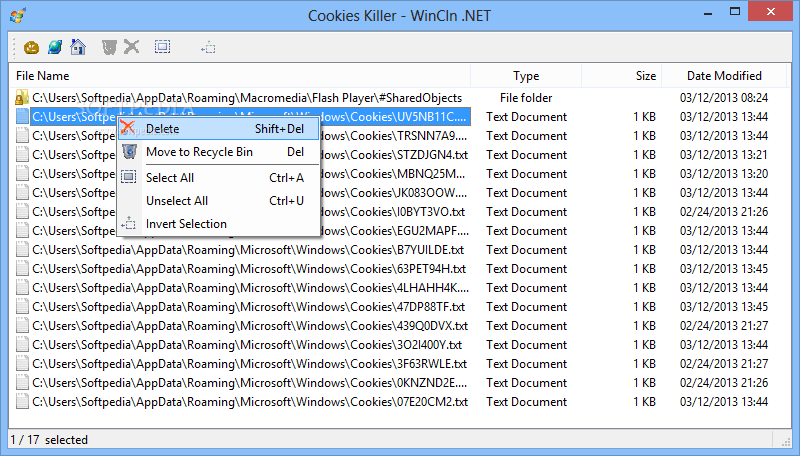Click the grayed recycle bin toolbar icon

(109, 47)
